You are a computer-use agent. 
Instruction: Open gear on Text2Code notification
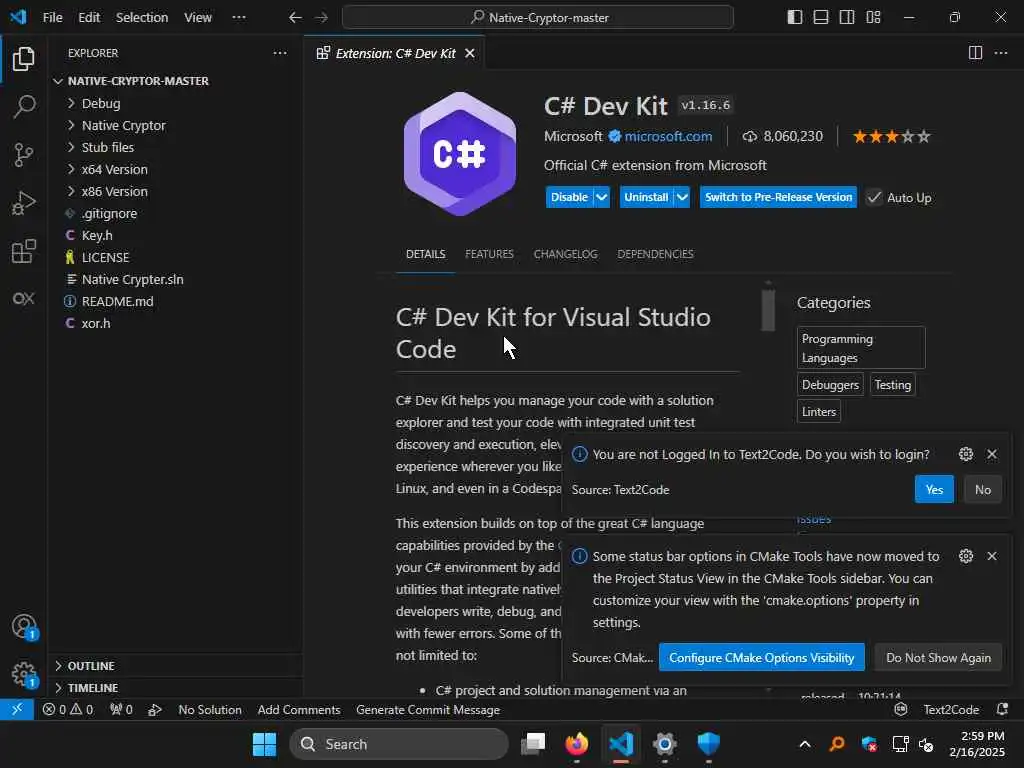pyautogui.click(x=966, y=454)
